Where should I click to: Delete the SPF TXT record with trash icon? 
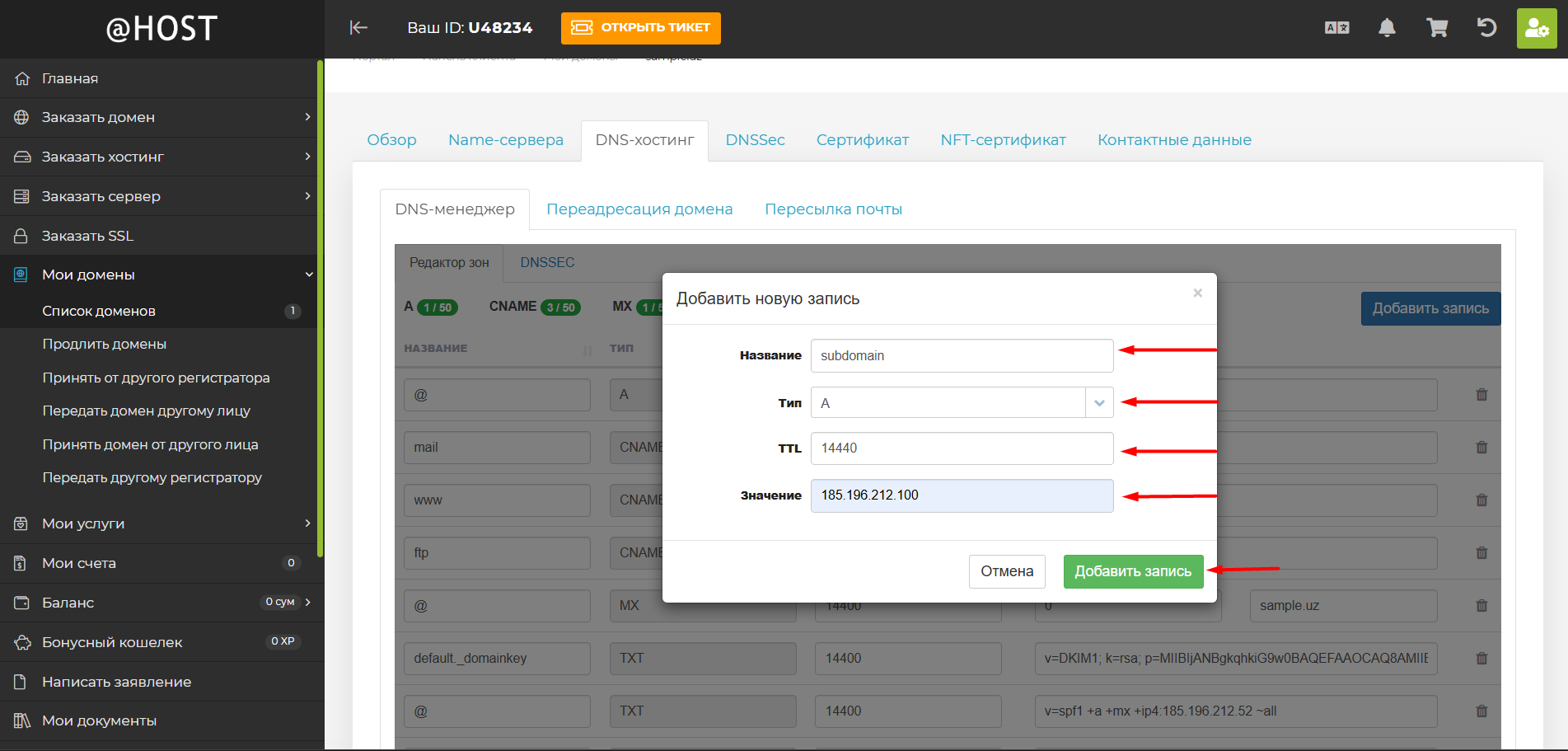pos(1481,711)
